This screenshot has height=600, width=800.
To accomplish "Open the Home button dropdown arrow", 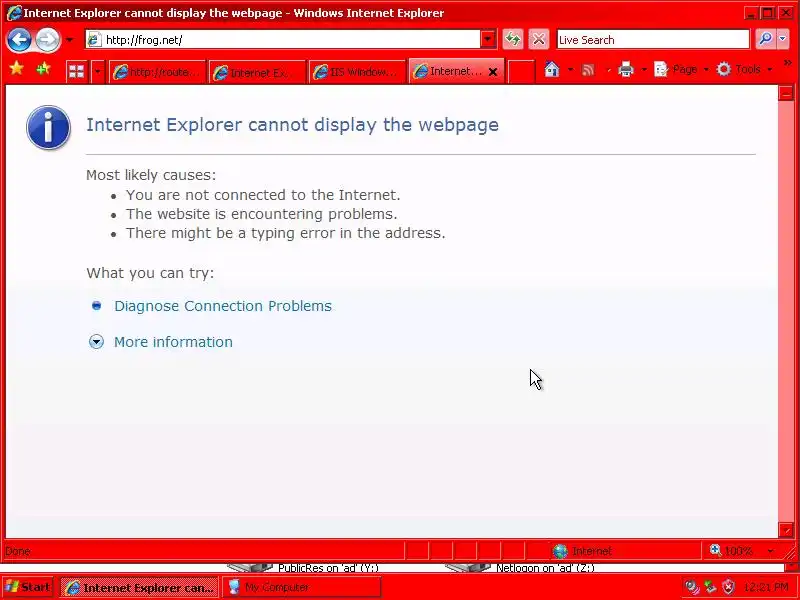I will pyautogui.click(x=570, y=69).
